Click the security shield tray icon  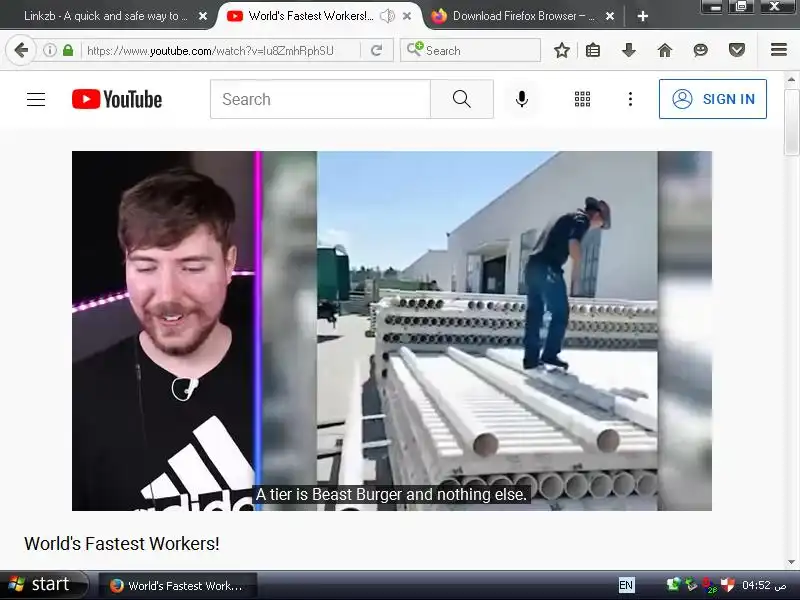pos(728,585)
